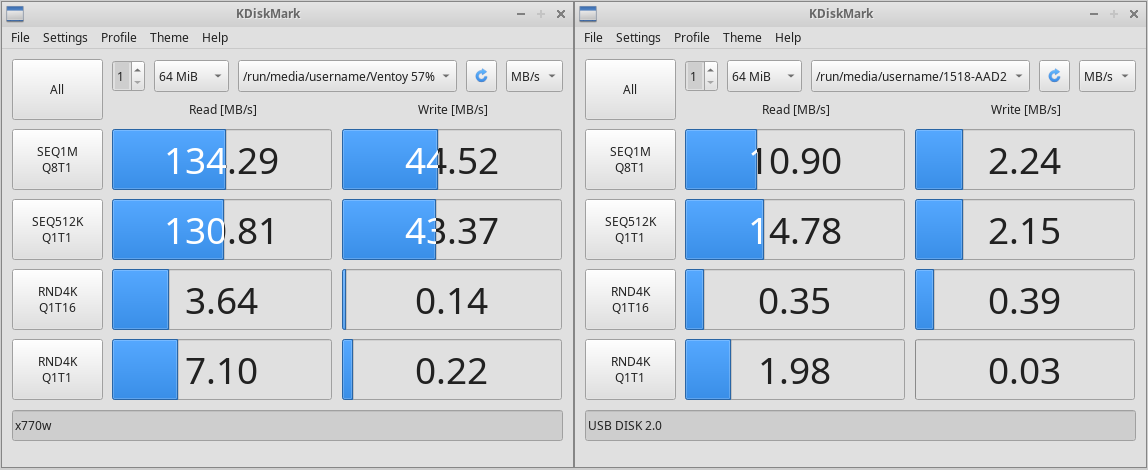Click the 7.10 read result
The width and height of the screenshot is (1148, 470).
(x=222, y=369)
